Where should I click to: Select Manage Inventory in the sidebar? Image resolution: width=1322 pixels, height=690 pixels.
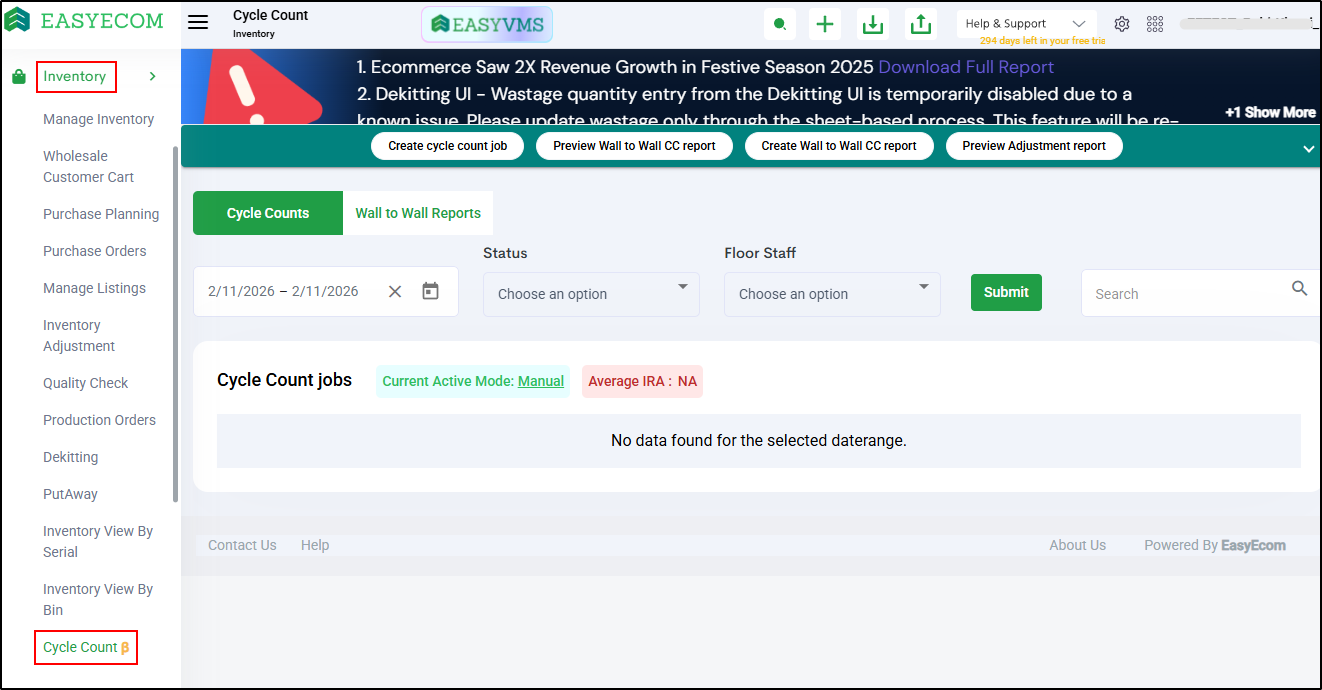pyautogui.click(x=98, y=119)
